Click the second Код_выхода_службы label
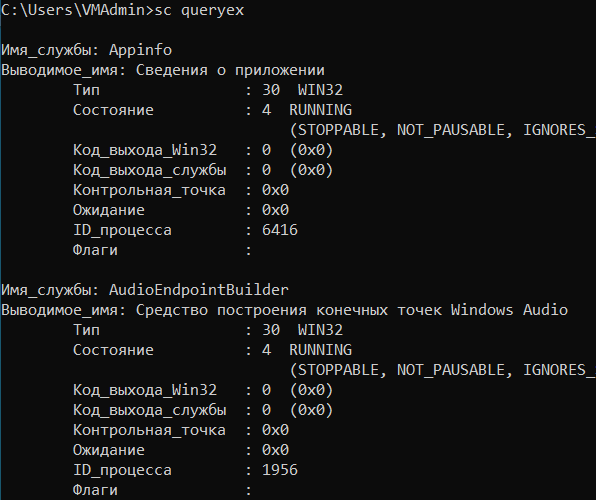 (x=150, y=410)
